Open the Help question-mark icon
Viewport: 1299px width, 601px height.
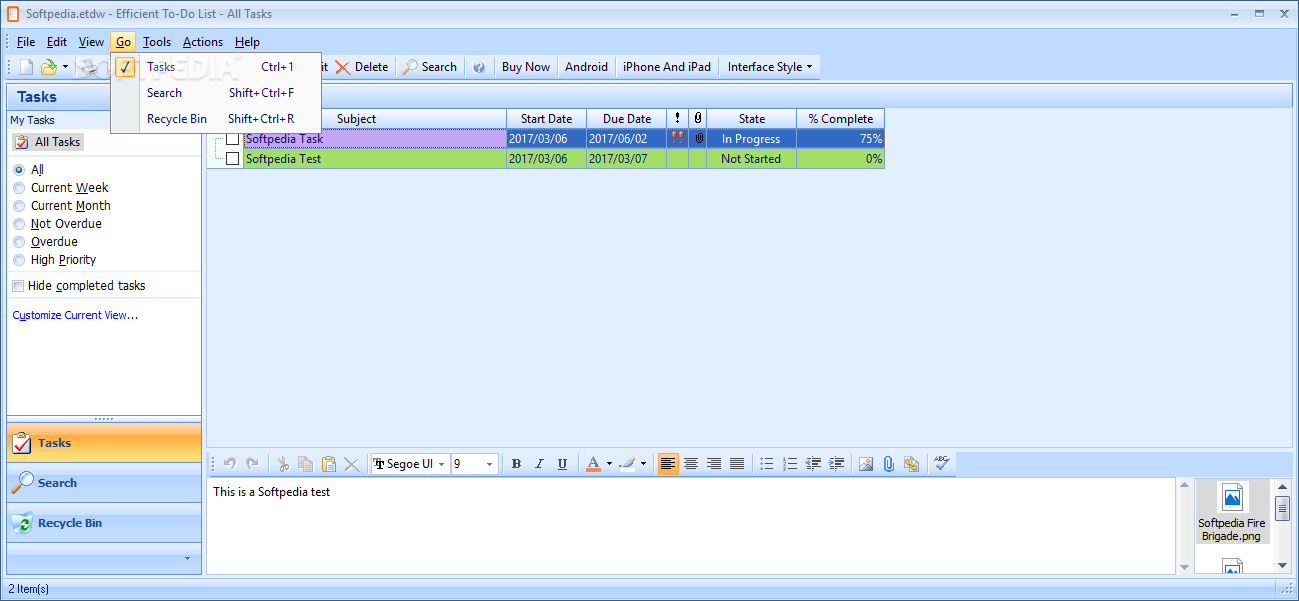tap(479, 67)
